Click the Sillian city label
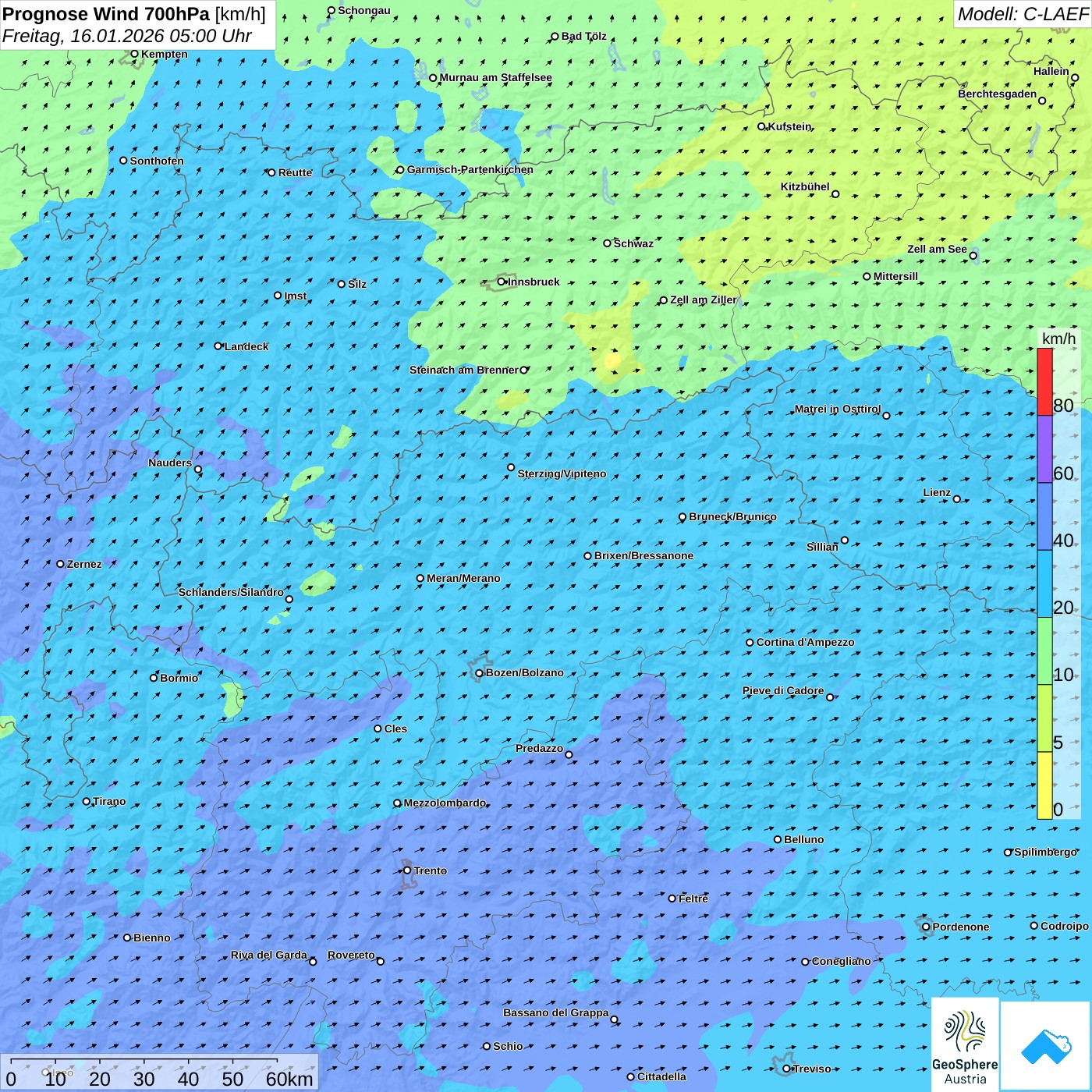This screenshot has height=1092, width=1092. 822,547
